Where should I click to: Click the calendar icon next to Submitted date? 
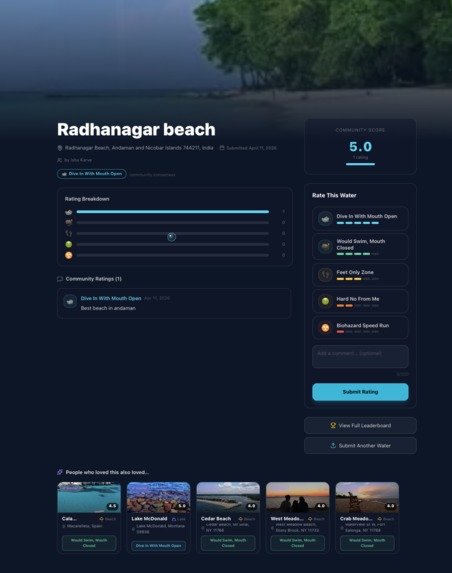[222, 148]
